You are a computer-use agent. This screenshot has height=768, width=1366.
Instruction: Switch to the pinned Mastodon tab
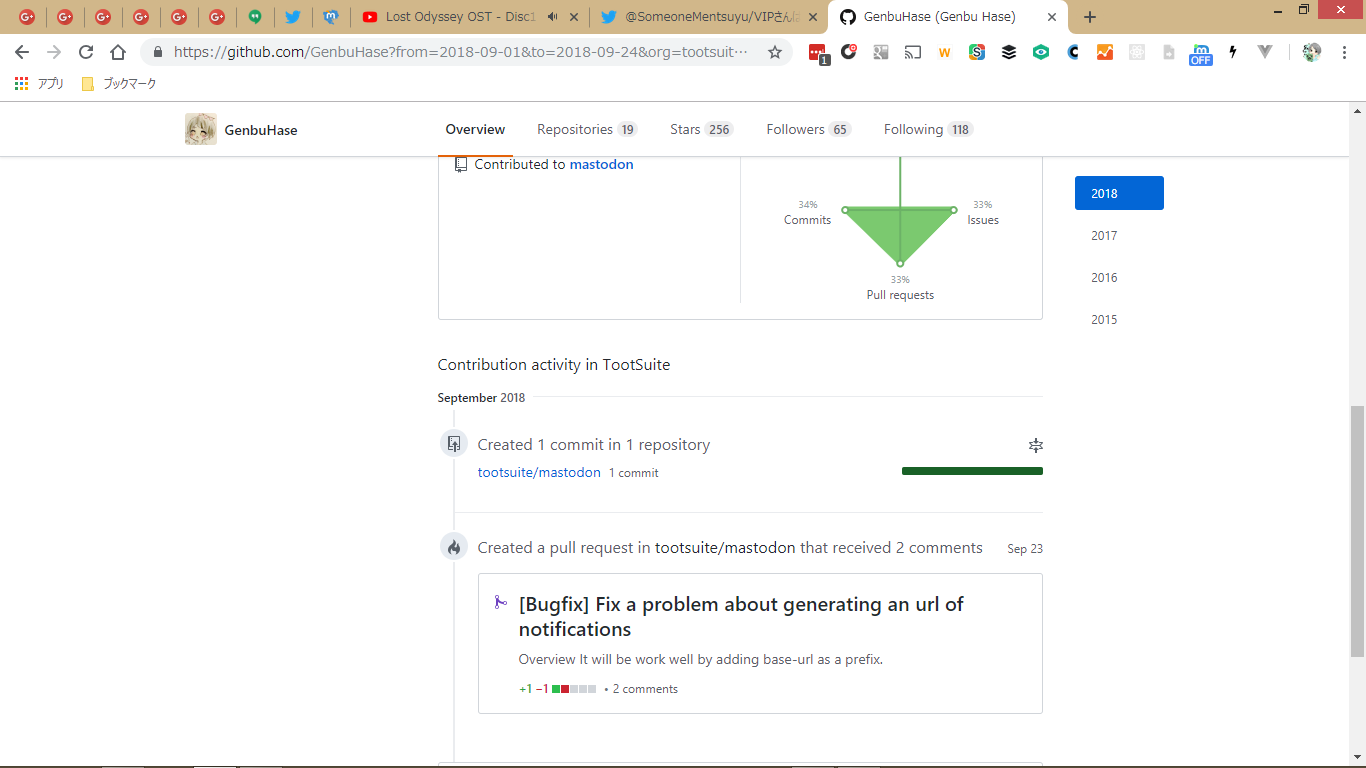[x=330, y=17]
